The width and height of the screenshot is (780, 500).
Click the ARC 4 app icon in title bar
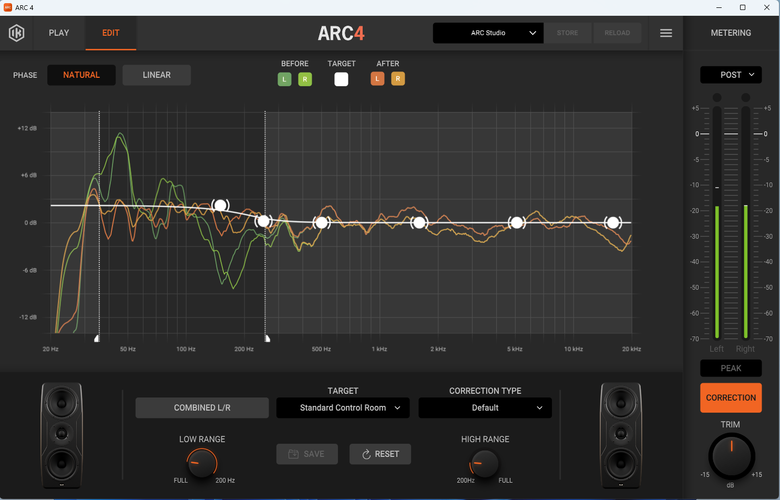pyautogui.click(x=7, y=7)
